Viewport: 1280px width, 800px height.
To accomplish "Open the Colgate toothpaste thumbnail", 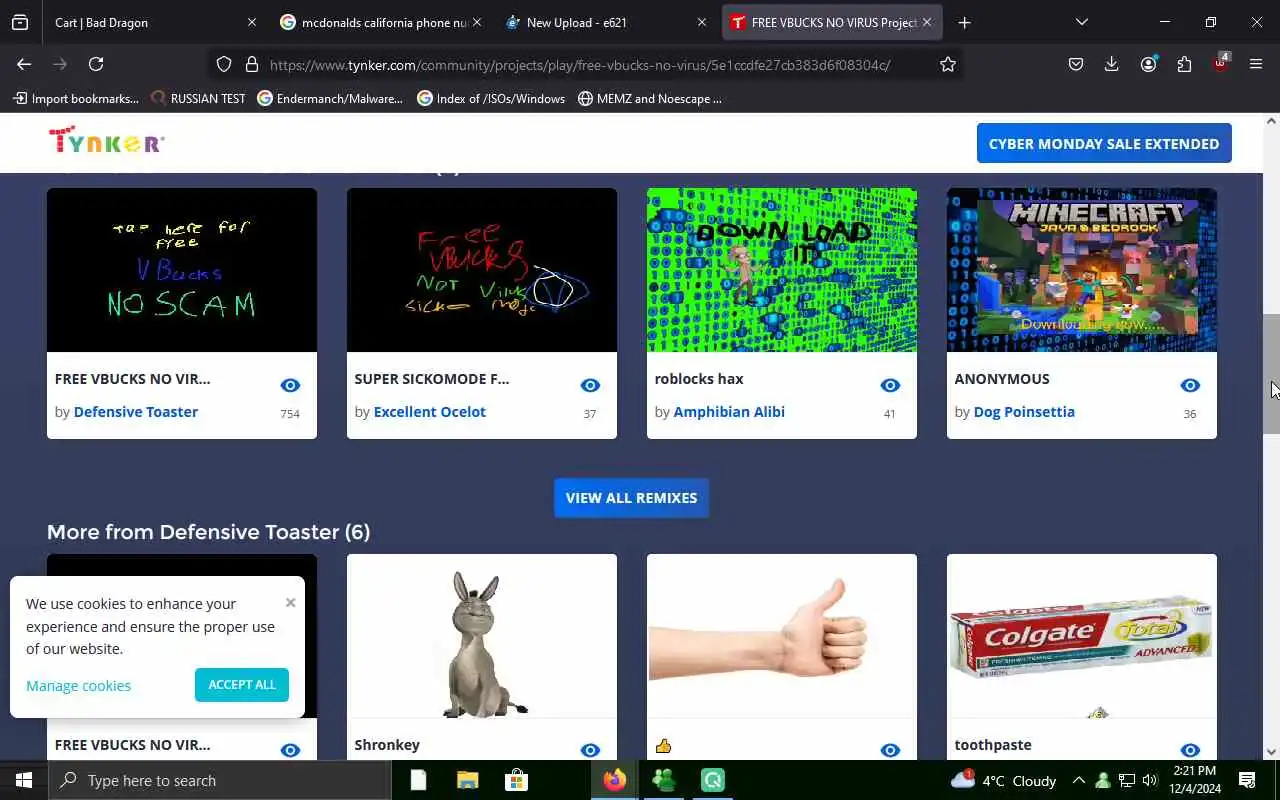I will (x=1082, y=636).
